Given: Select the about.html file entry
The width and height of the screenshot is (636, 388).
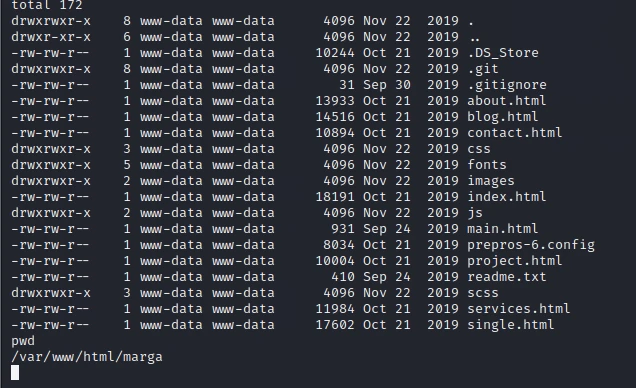Looking at the screenshot, I should click(x=507, y=101).
